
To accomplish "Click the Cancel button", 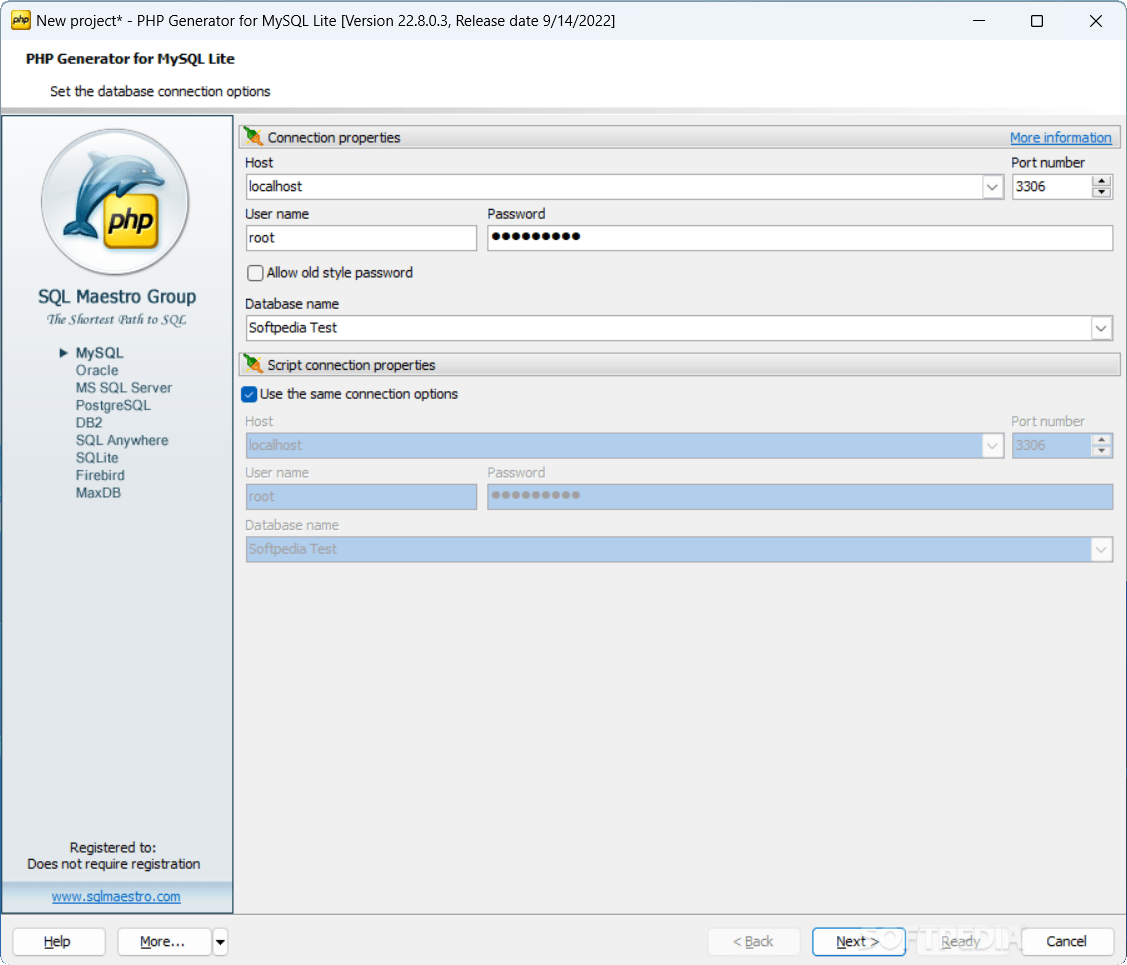I will point(1067,941).
